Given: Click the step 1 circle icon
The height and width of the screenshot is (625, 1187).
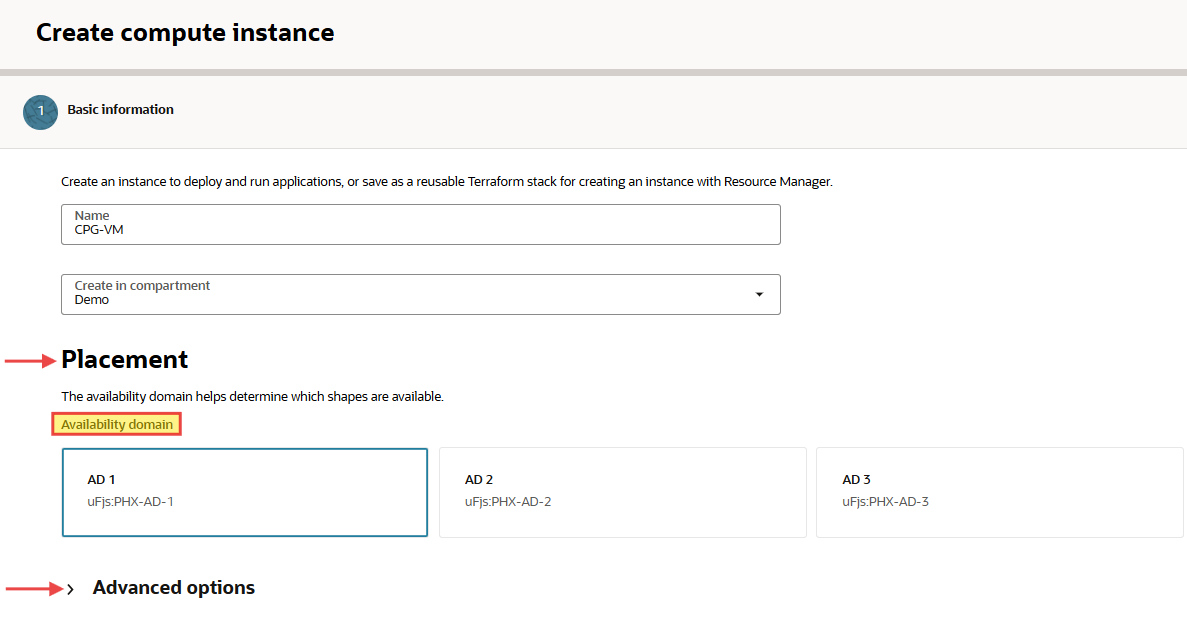Looking at the screenshot, I should tap(40, 113).
